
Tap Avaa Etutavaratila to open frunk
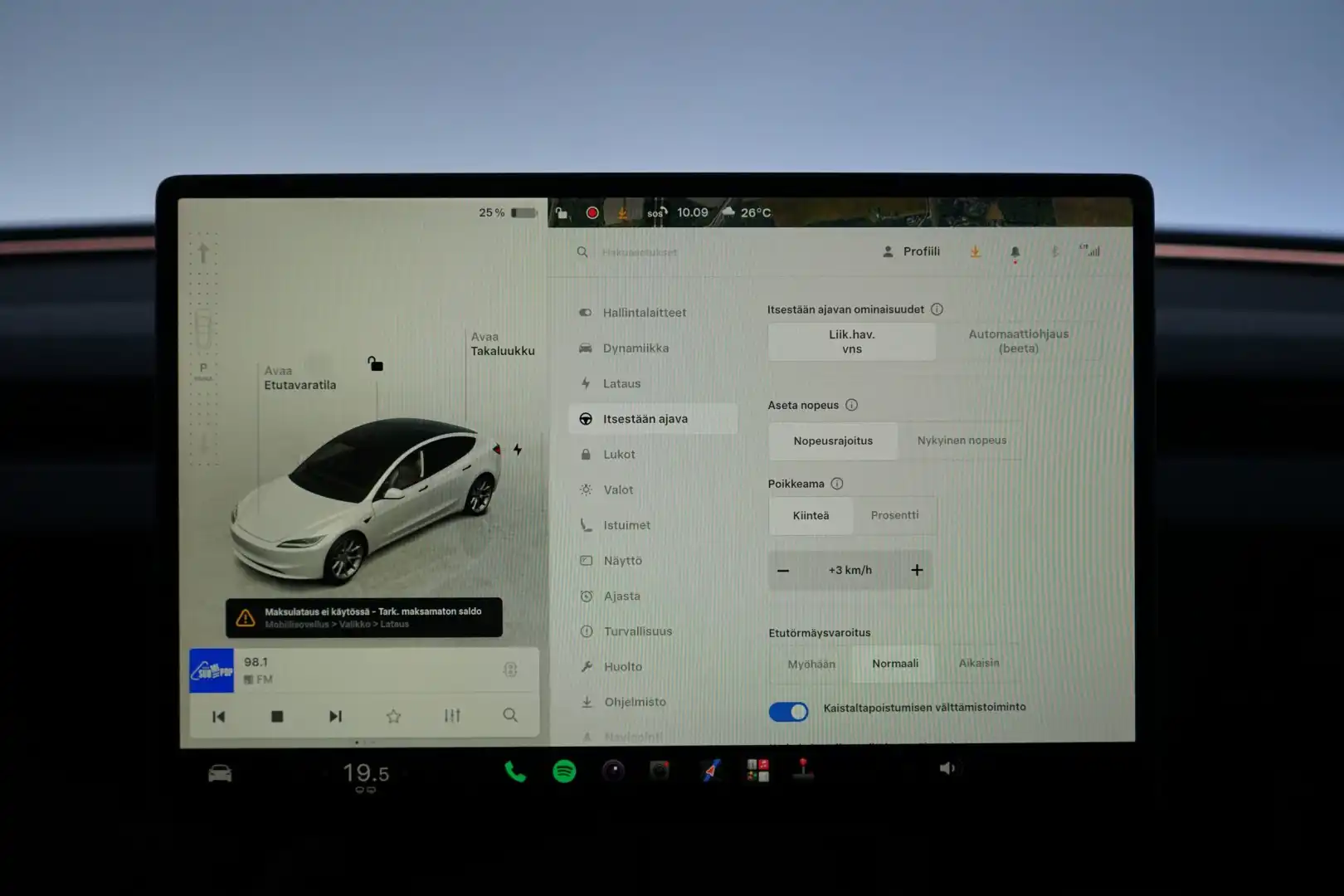[299, 377]
